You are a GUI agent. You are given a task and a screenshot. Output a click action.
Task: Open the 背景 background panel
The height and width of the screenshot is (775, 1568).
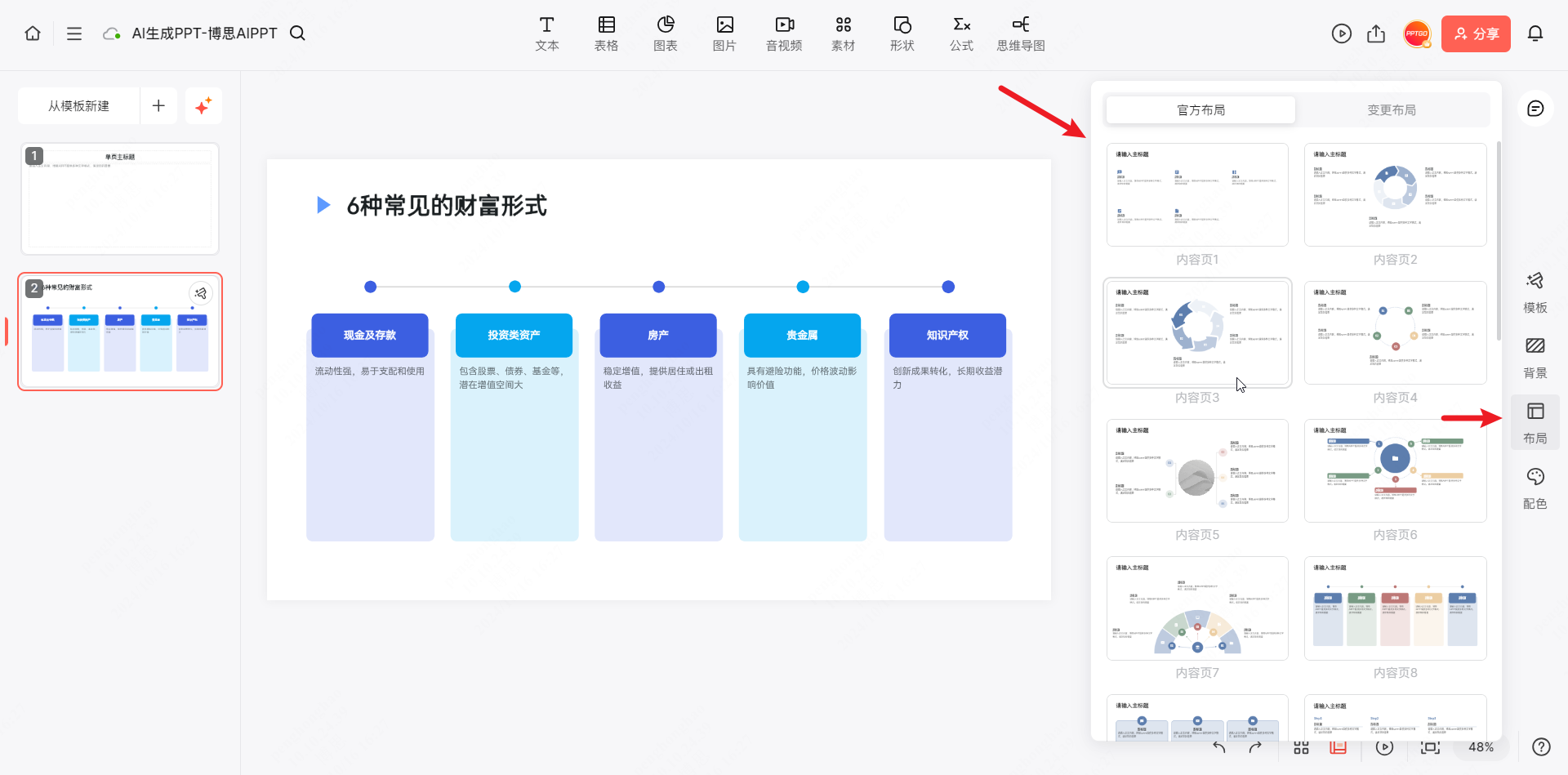(x=1535, y=358)
